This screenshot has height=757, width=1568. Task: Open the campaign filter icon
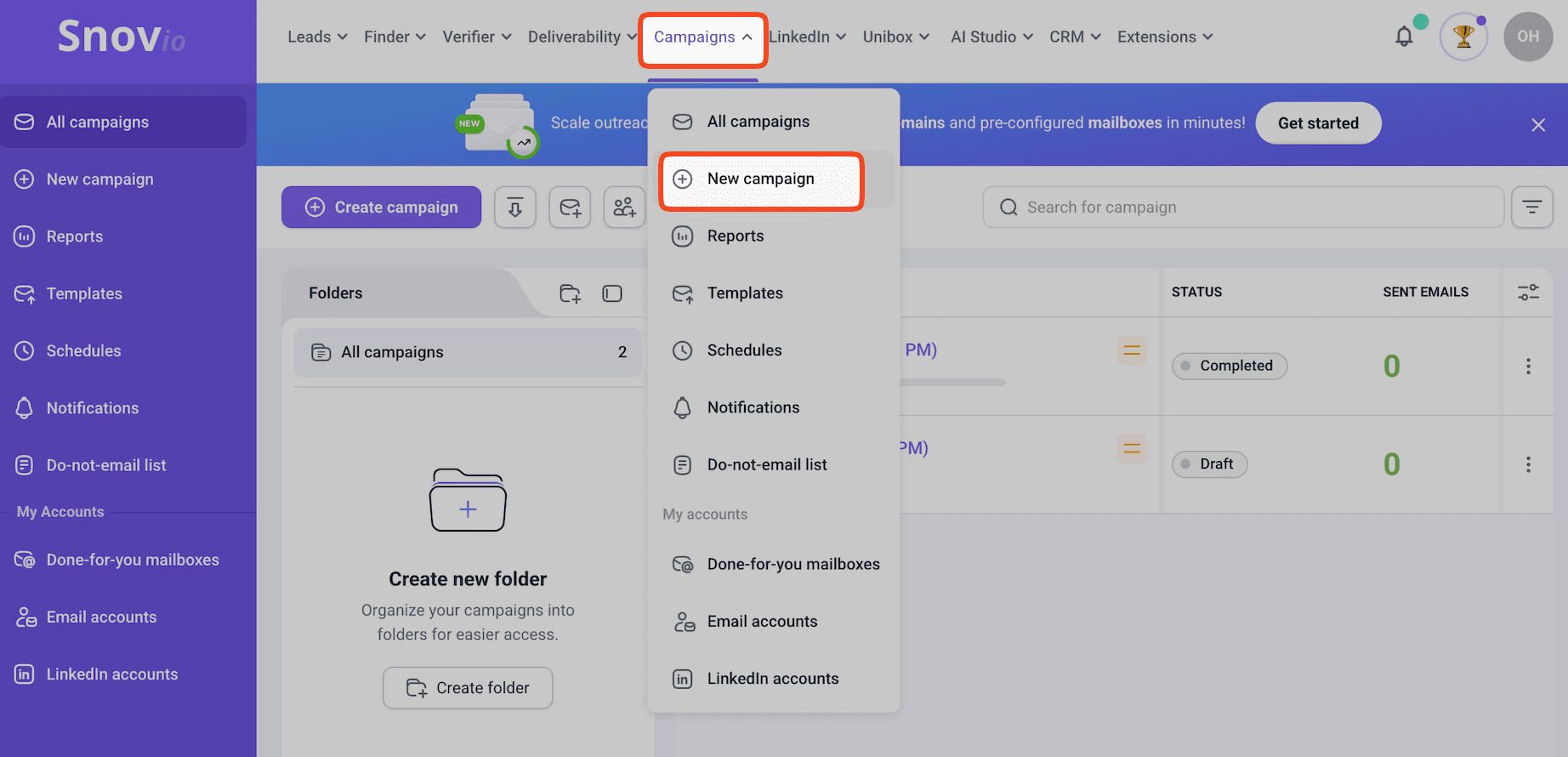[x=1531, y=208]
